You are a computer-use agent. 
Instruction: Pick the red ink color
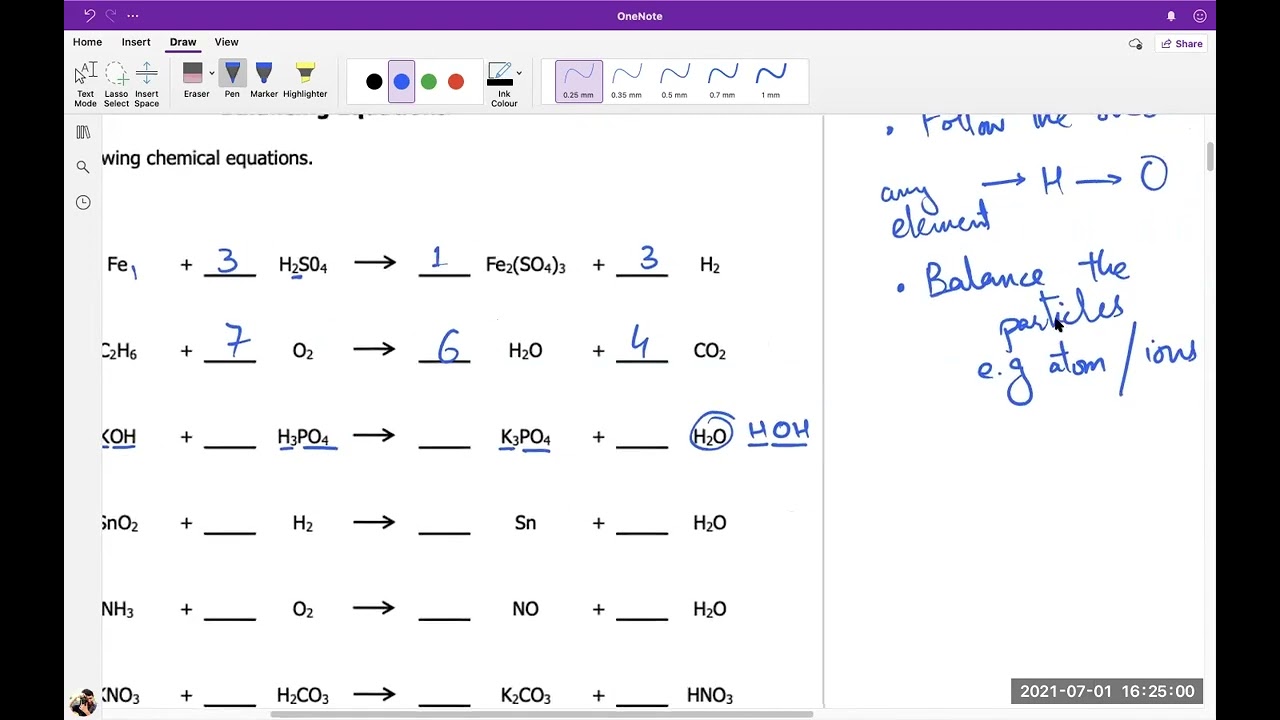pyautogui.click(x=456, y=82)
